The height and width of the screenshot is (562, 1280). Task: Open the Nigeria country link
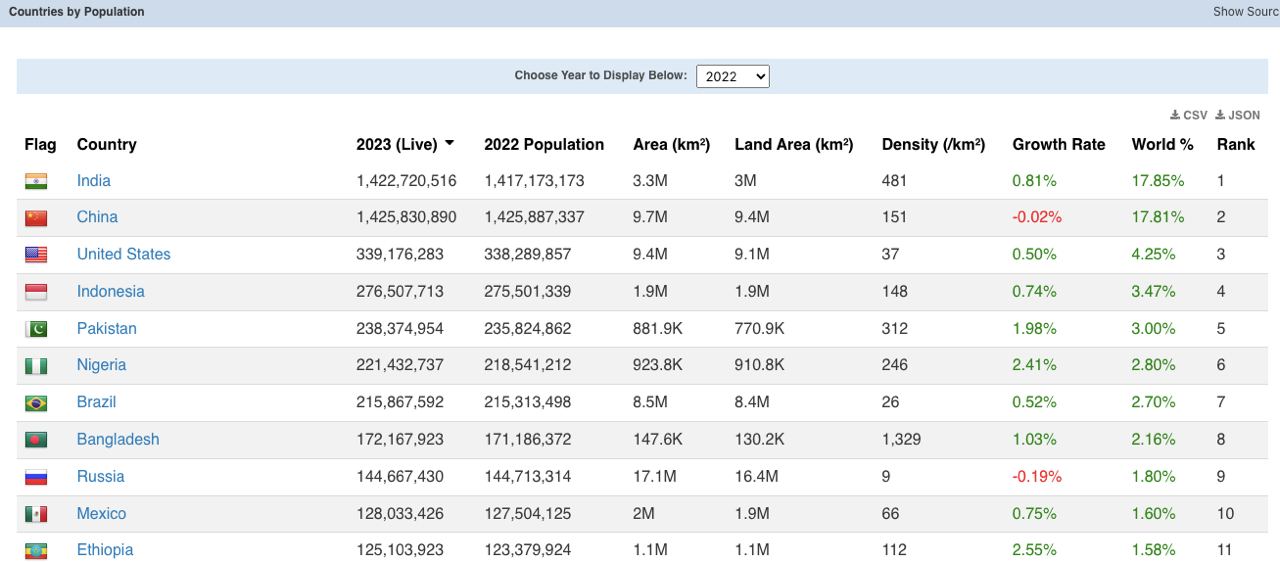click(101, 365)
